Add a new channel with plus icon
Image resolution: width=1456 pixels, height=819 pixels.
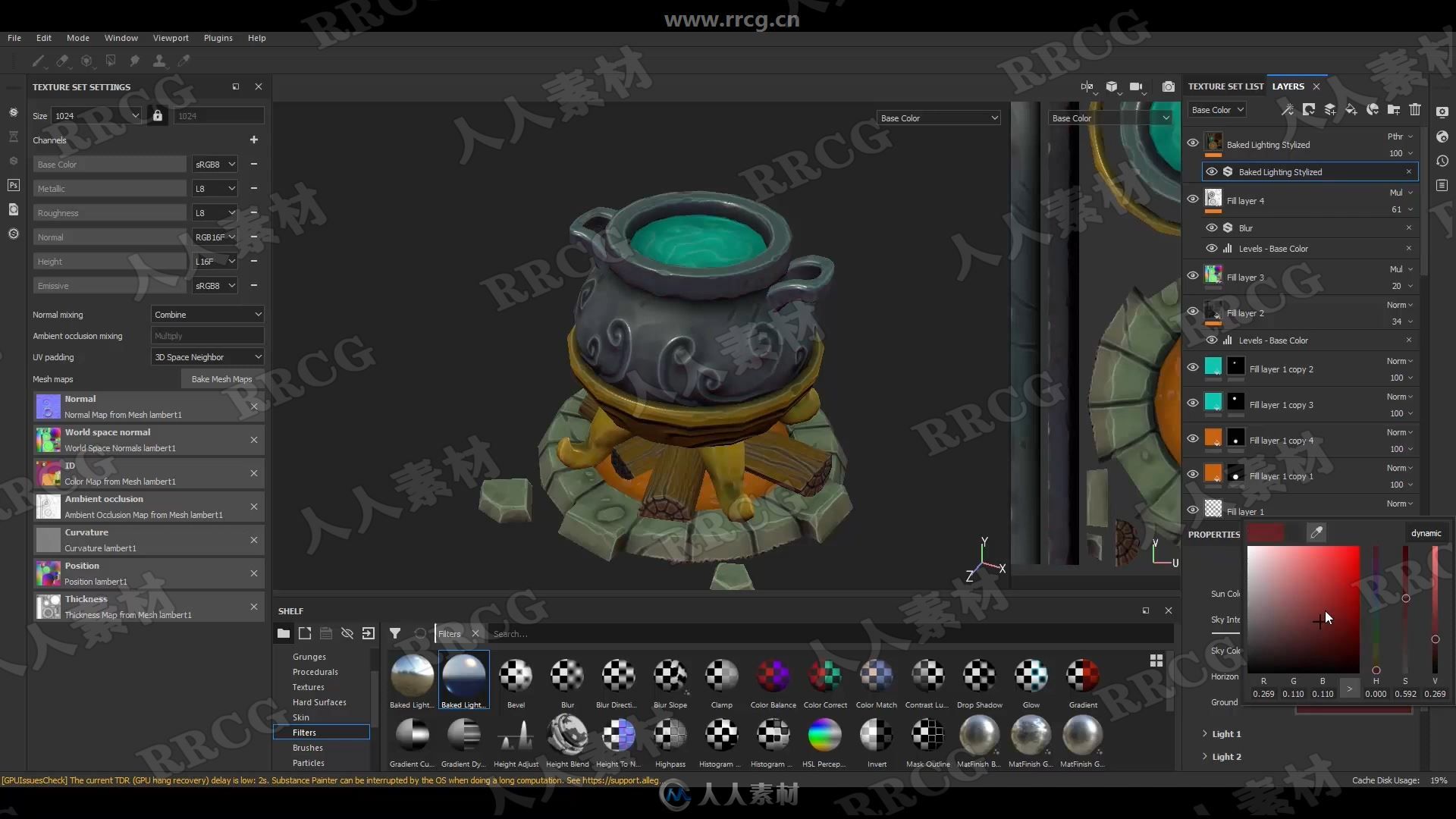254,140
